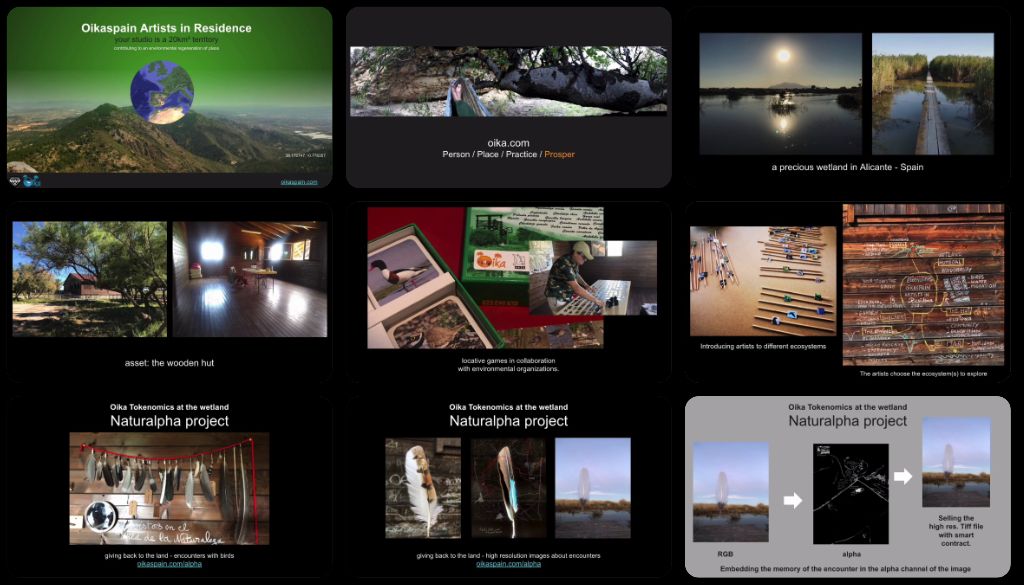
Task: Select the hanging feathers photo with red frame
Action: click(x=169, y=488)
